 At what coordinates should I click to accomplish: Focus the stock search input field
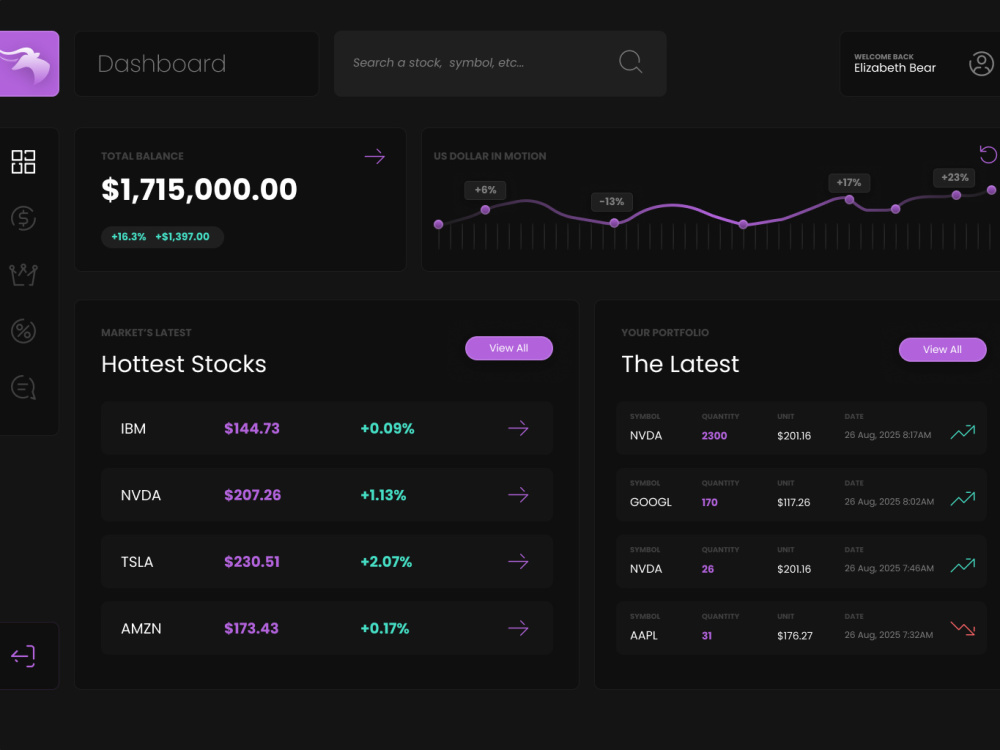coord(500,63)
